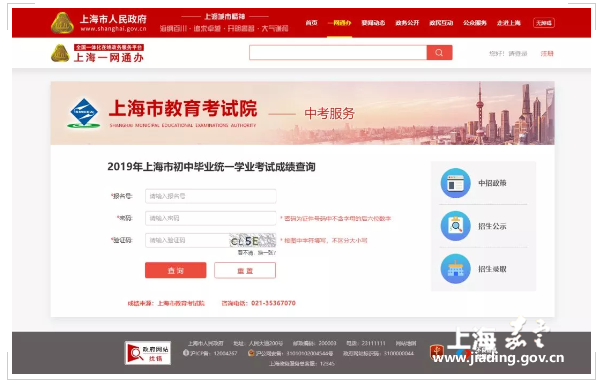Click the Shanghai government emblem logo

(62, 23)
